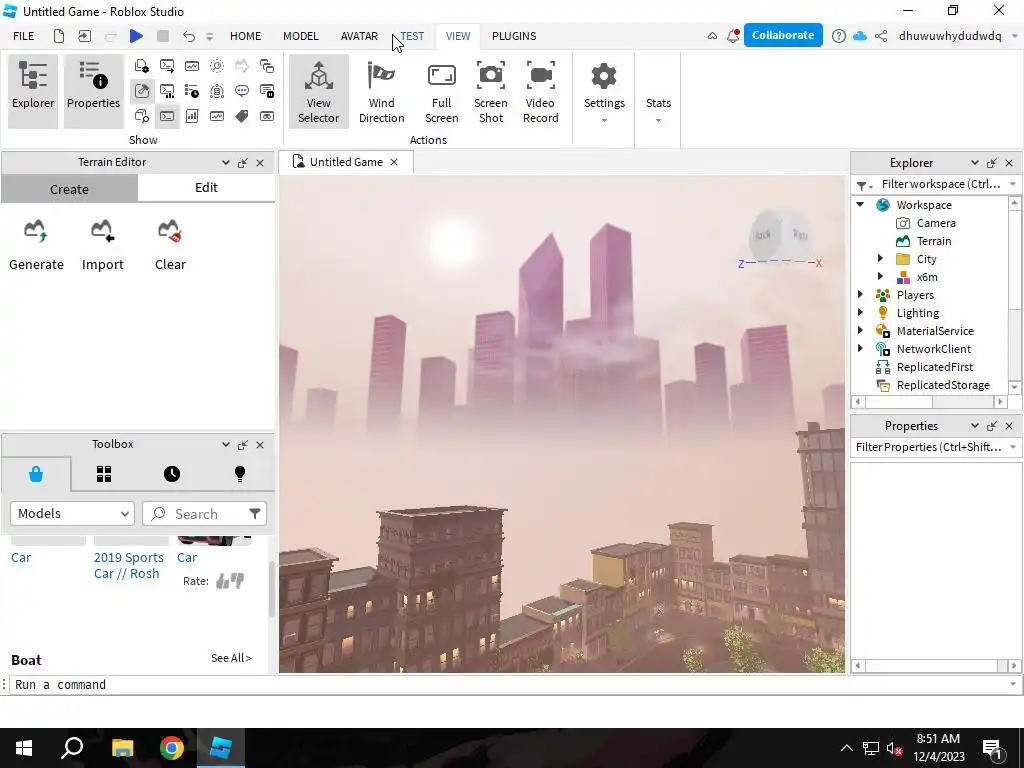The width and height of the screenshot is (1024, 768).
Task: Switch to the TEST ribbon tab
Action: tap(412, 36)
